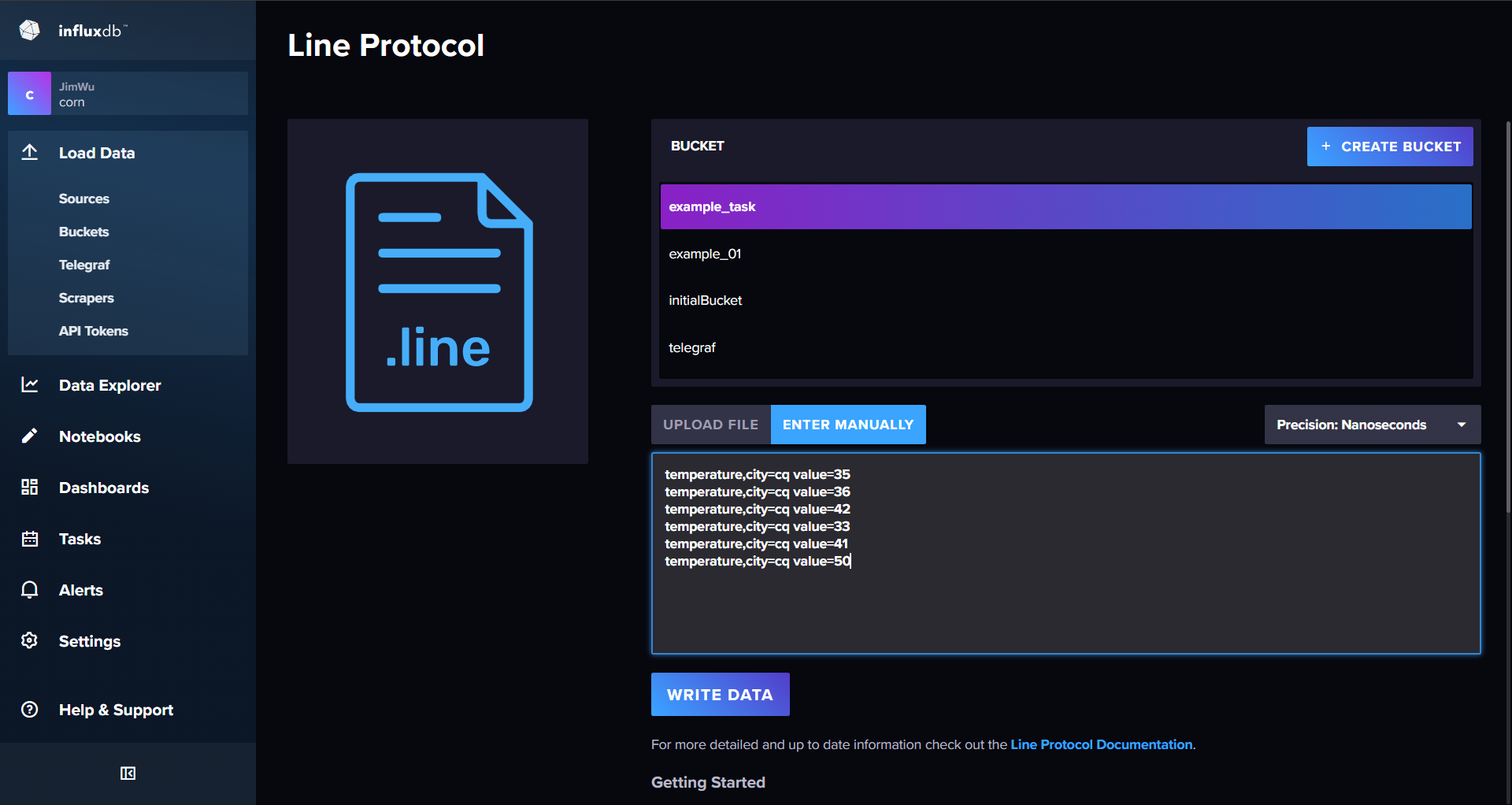
Task: Click the Settings gear icon
Action: tap(30, 640)
